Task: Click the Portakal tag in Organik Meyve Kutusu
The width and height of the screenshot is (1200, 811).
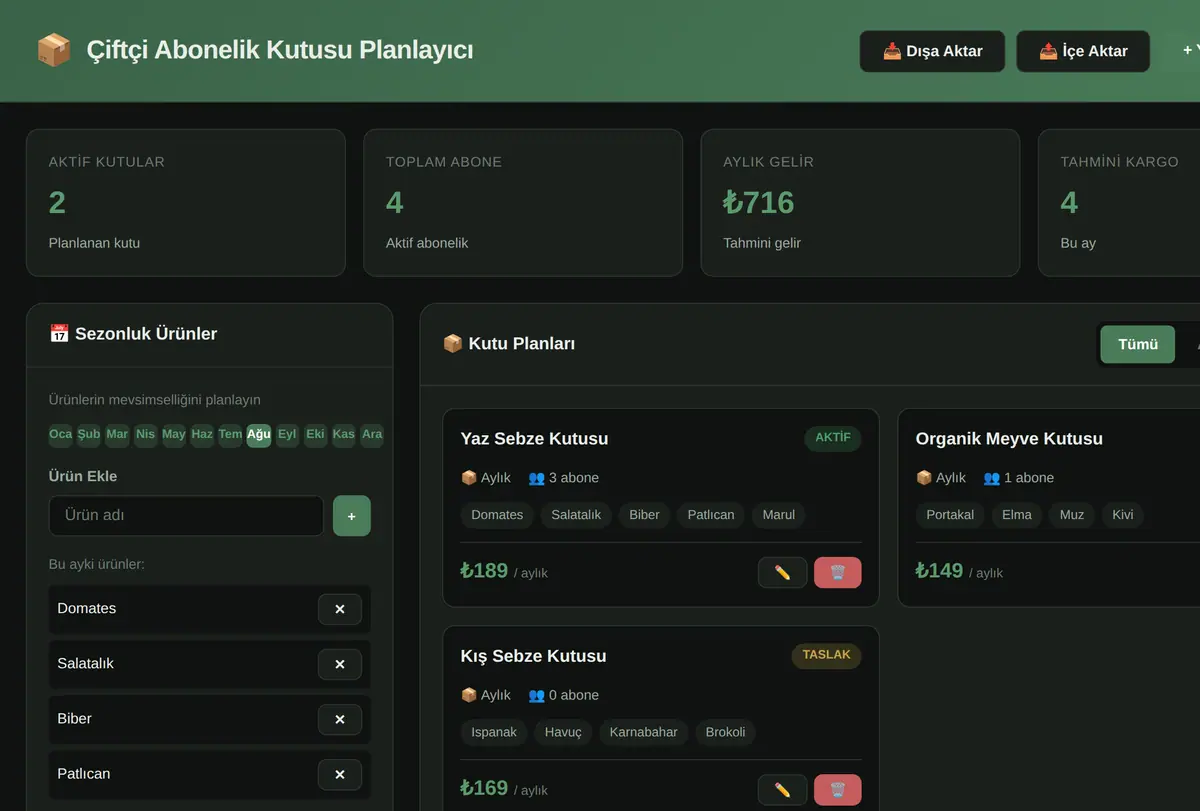Action: pyautogui.click(x=950, y=515)
